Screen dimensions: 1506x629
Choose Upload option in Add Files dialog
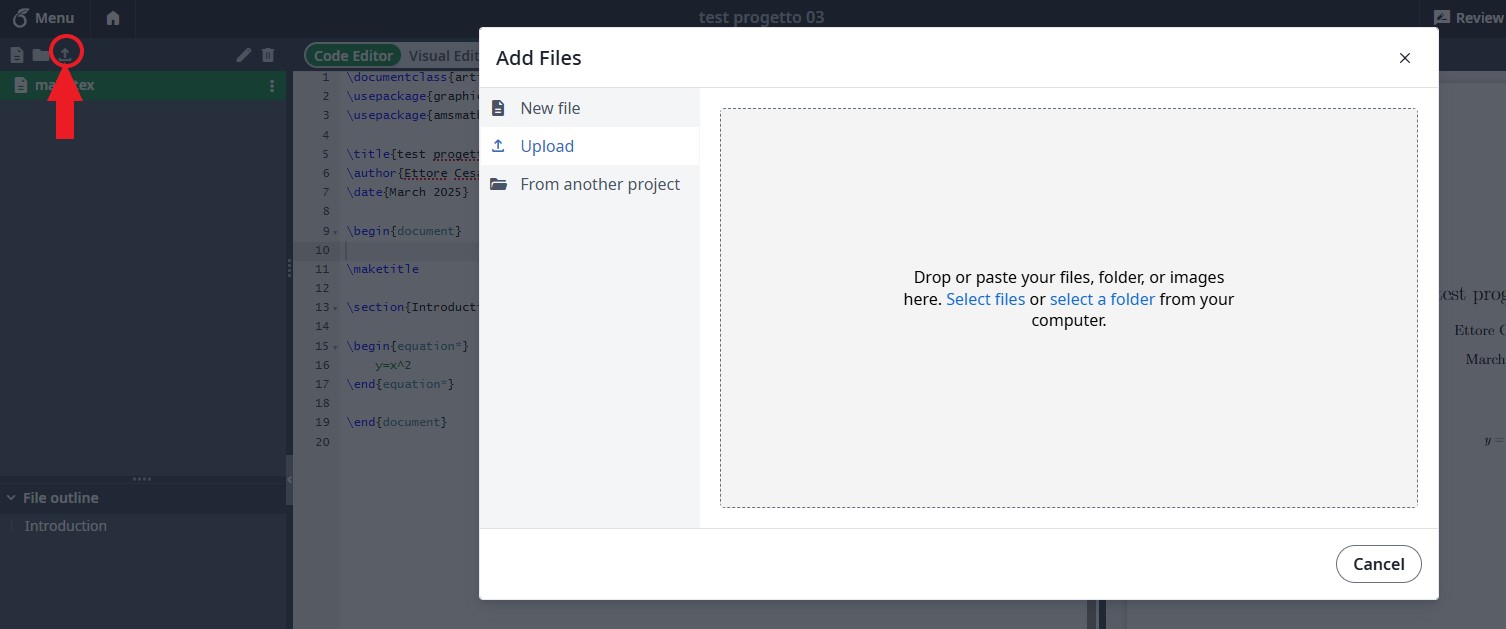coord(589,146)
